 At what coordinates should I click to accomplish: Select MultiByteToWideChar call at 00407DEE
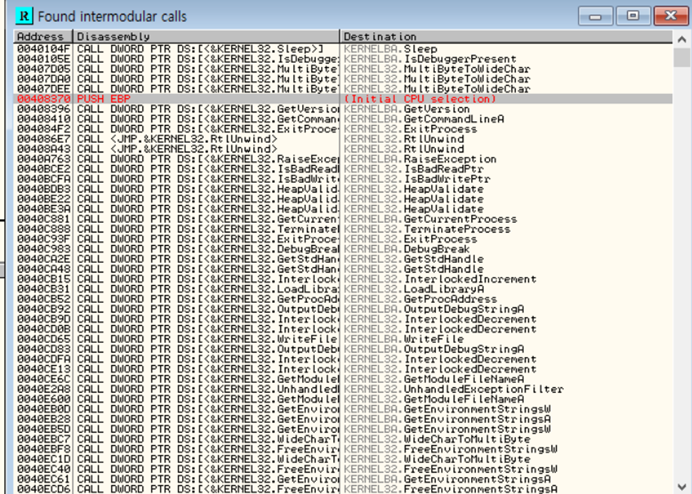tap(343, 89)
